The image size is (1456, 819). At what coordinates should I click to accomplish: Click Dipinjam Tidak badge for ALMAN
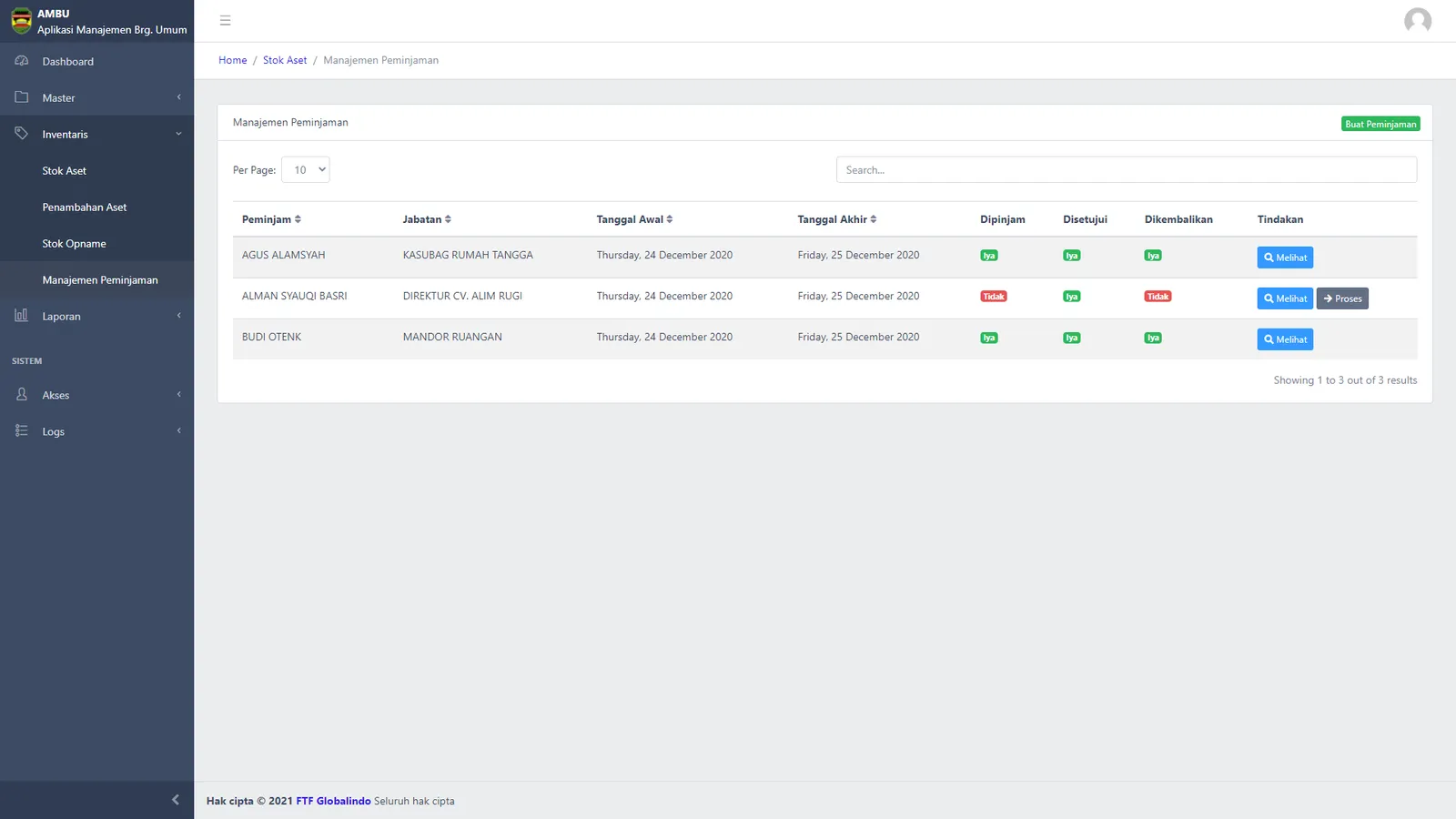[994, 297]
